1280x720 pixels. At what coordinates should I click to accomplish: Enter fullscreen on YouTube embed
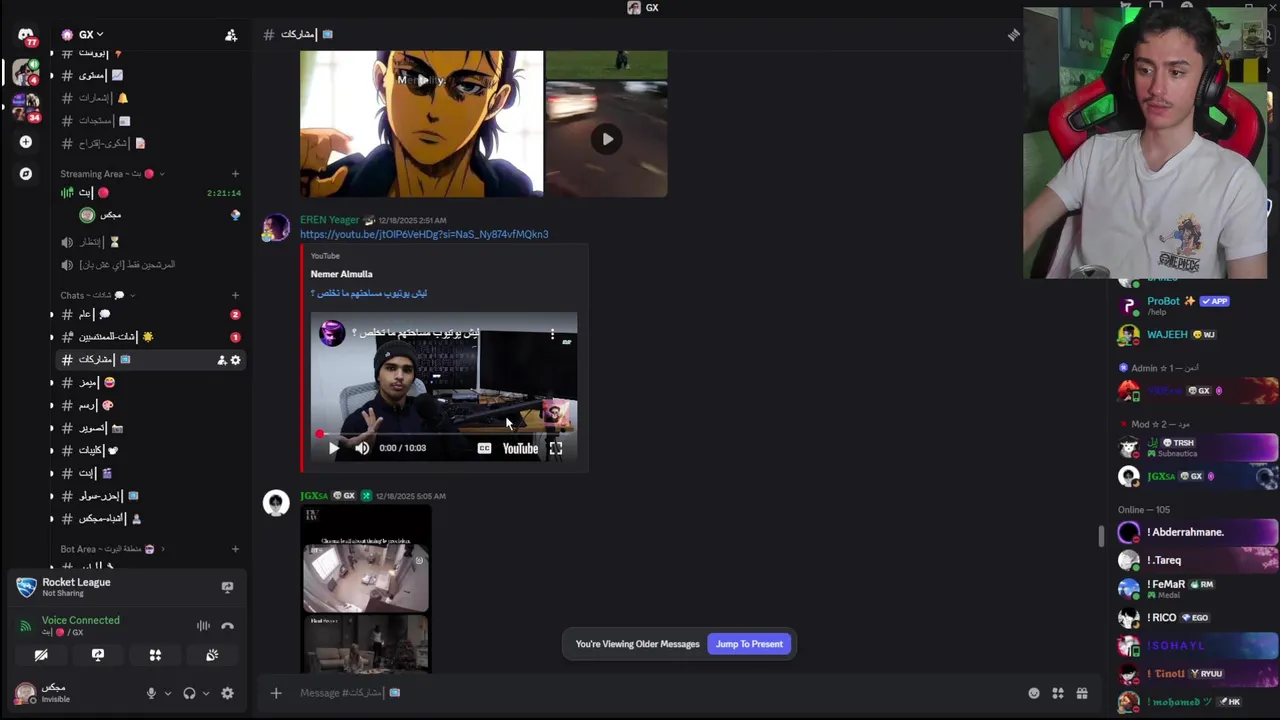click(x=556, y=448)
